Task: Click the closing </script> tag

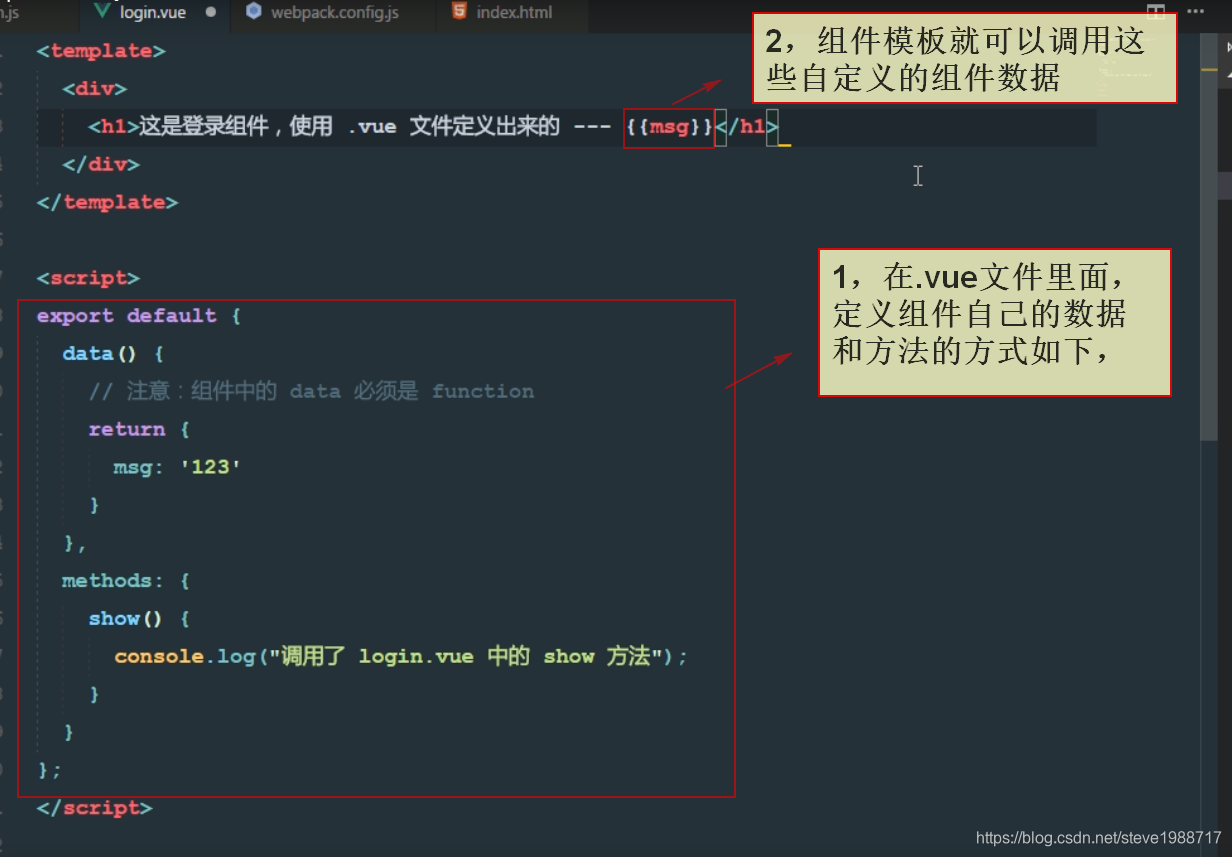Action: (x=94, y=809)
